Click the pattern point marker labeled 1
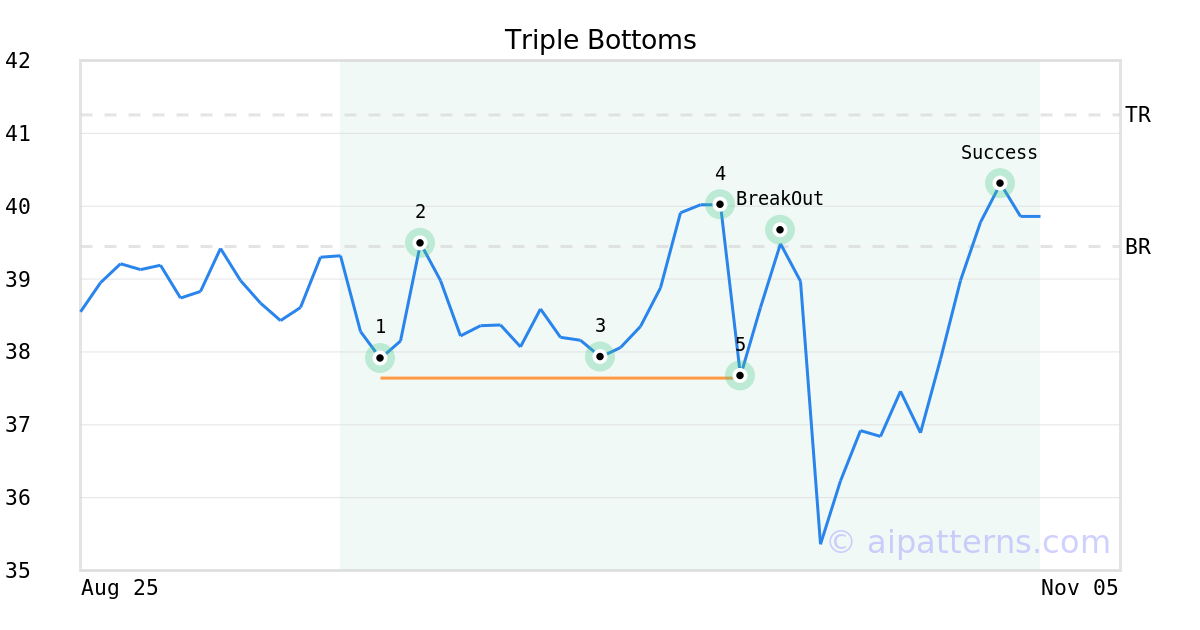Image resolution: width=1200 pixels, height=630 pixels. [x=380, y=357]
